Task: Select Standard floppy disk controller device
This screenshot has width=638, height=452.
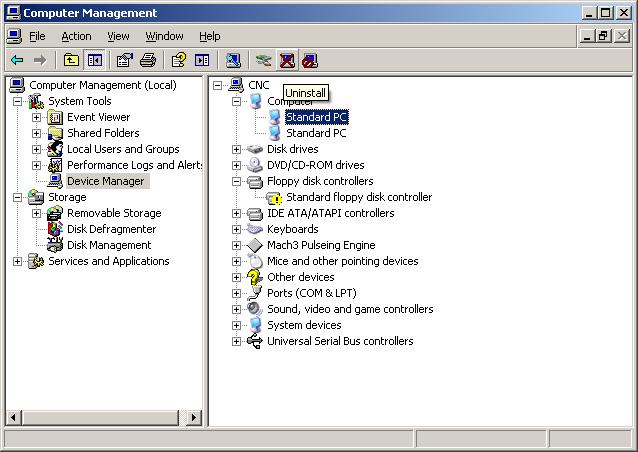Action: coord(358,197)
